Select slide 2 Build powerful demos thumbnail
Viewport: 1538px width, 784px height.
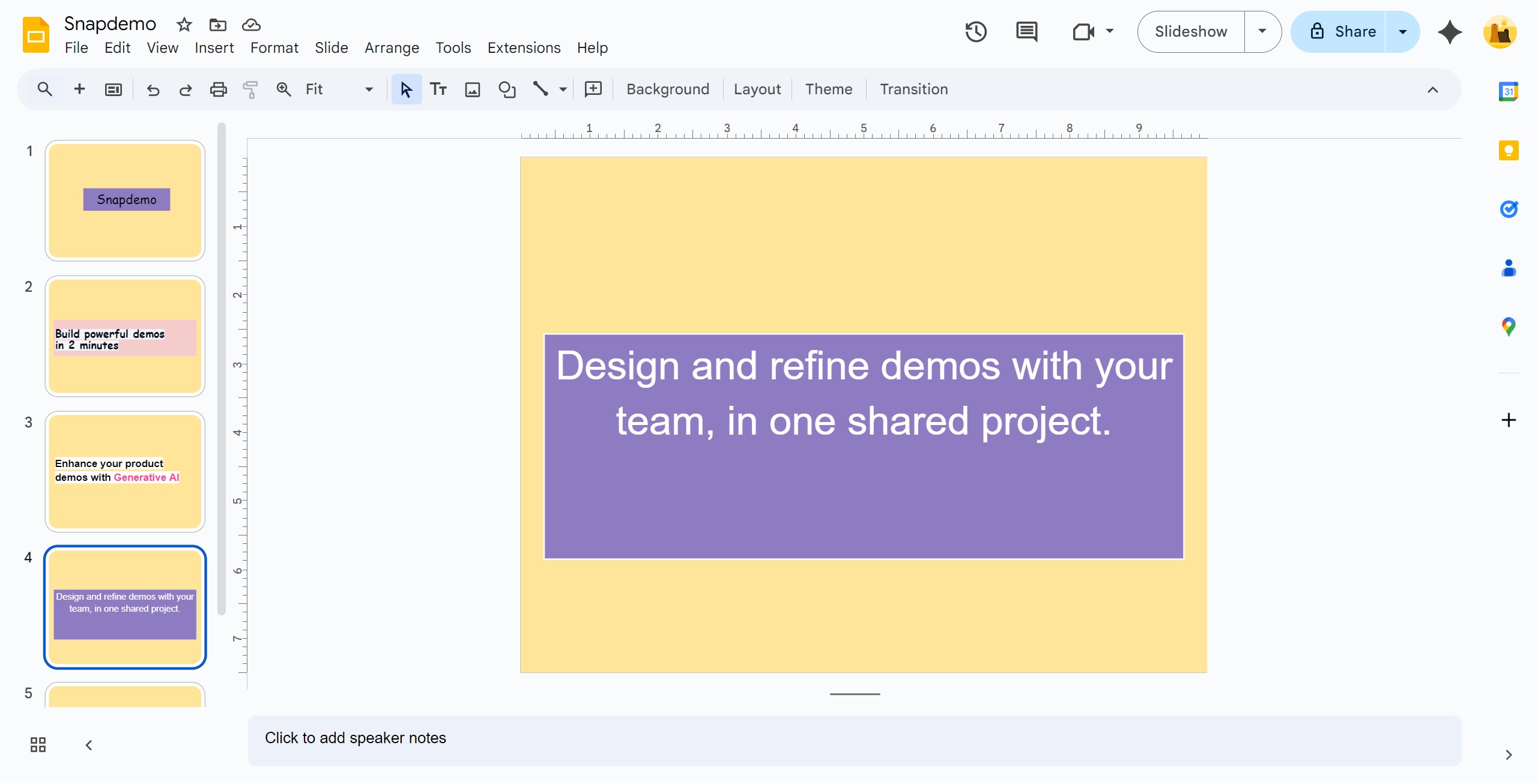pyautogui.click(x=125, y=336)
